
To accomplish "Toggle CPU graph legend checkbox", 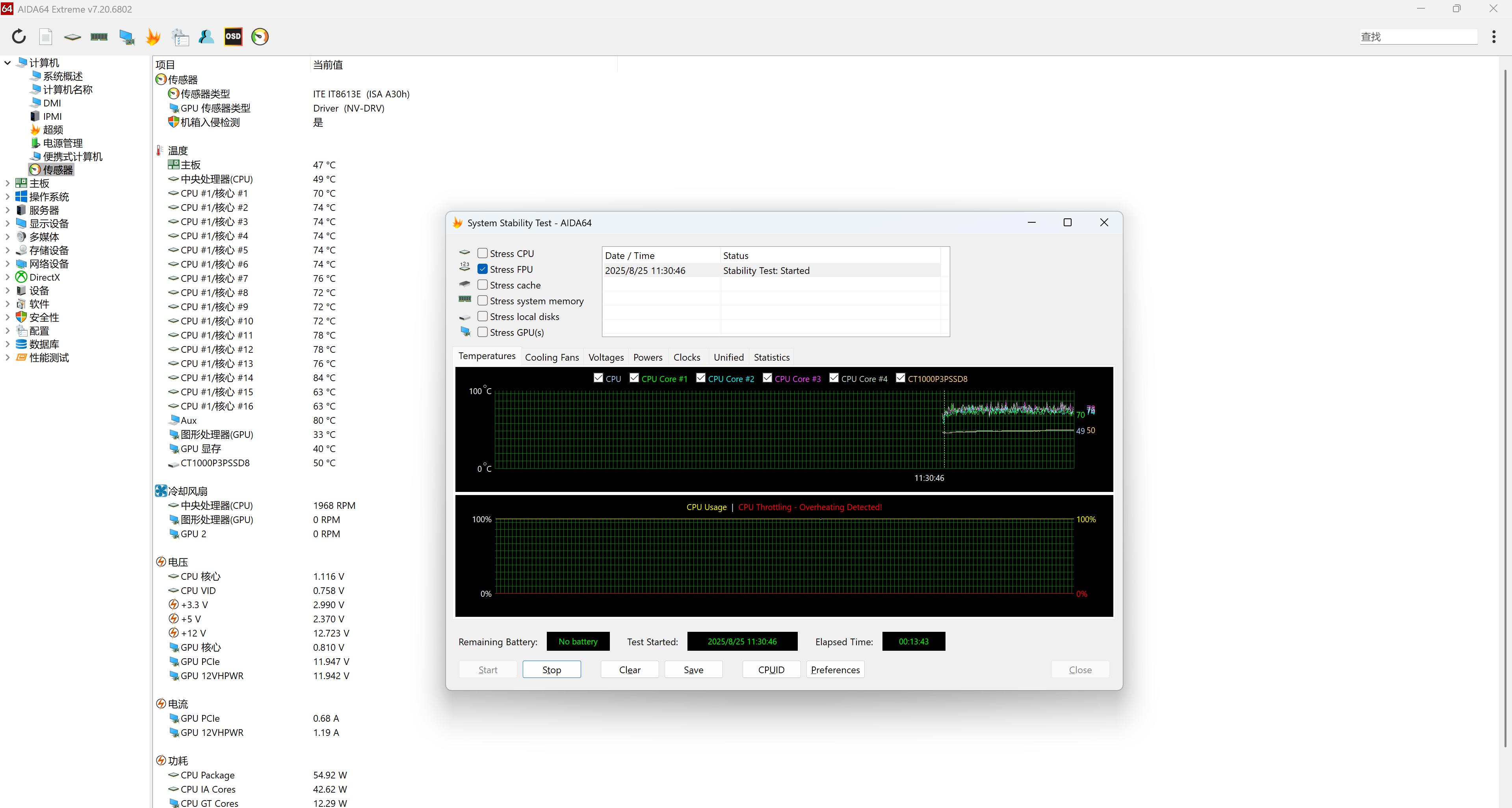I will pos(598,378).
